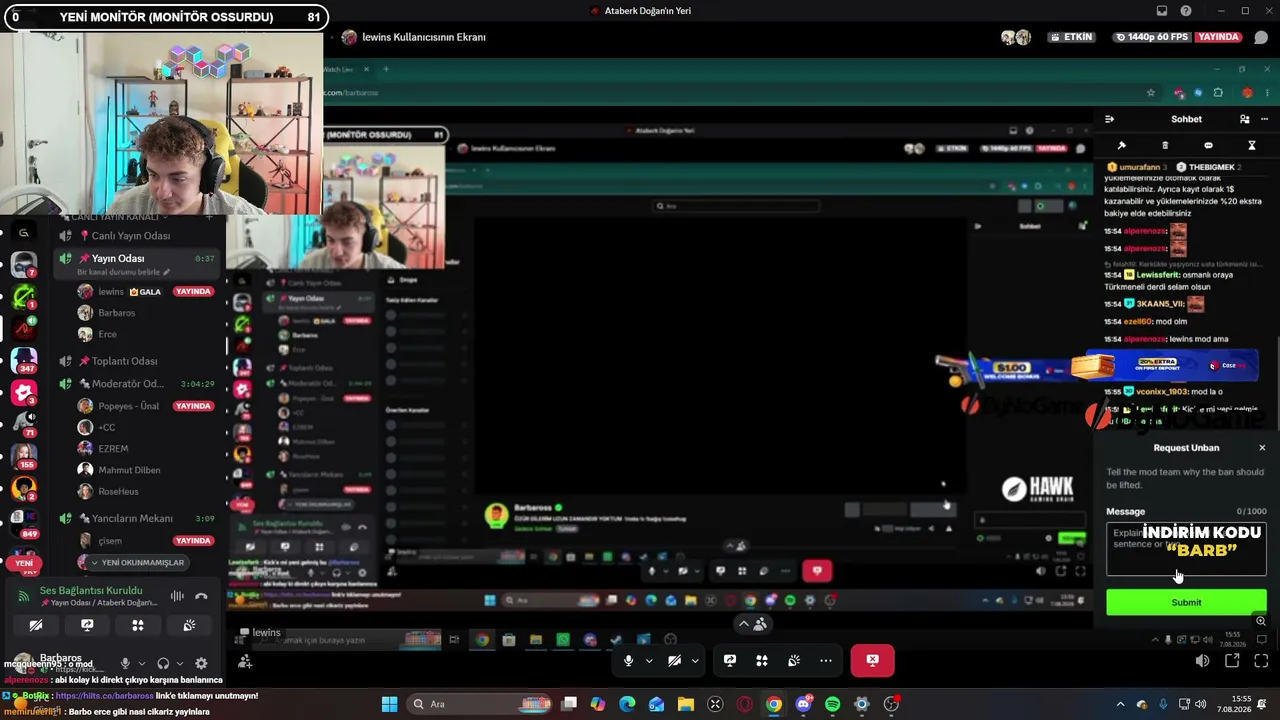Image resolution: width=1280 pixels, height=720 pixels.
Task: Open the Discord inbox icon
Action: (x=1162, y=11)
